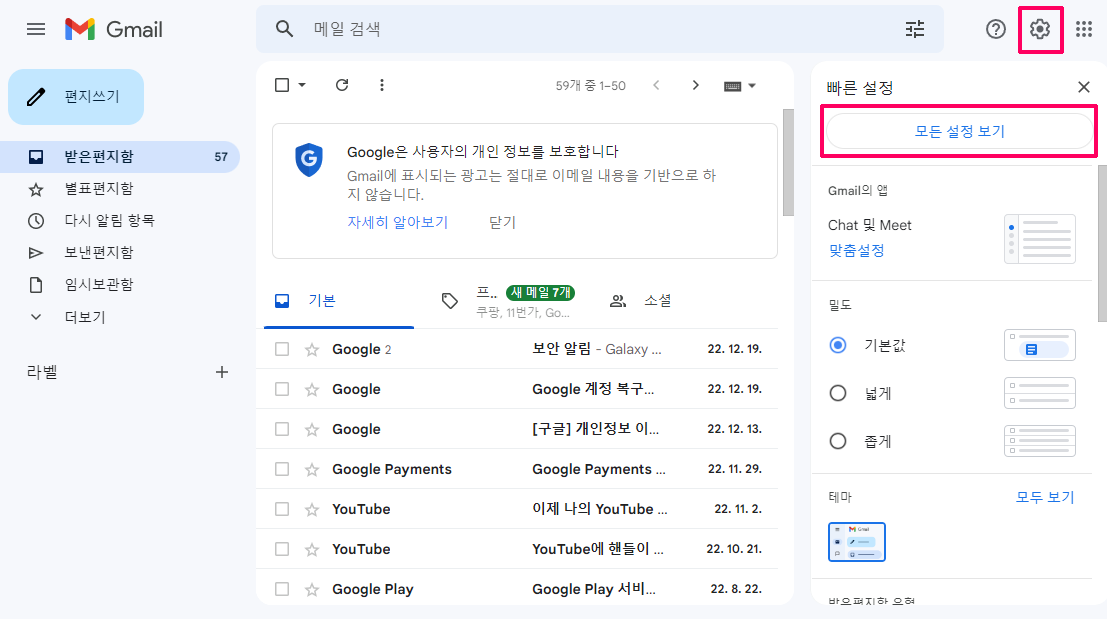Check the Google Play email checkbox
Screen dimensions: 1107x619
pyautogui.click(x=282, y=589)
